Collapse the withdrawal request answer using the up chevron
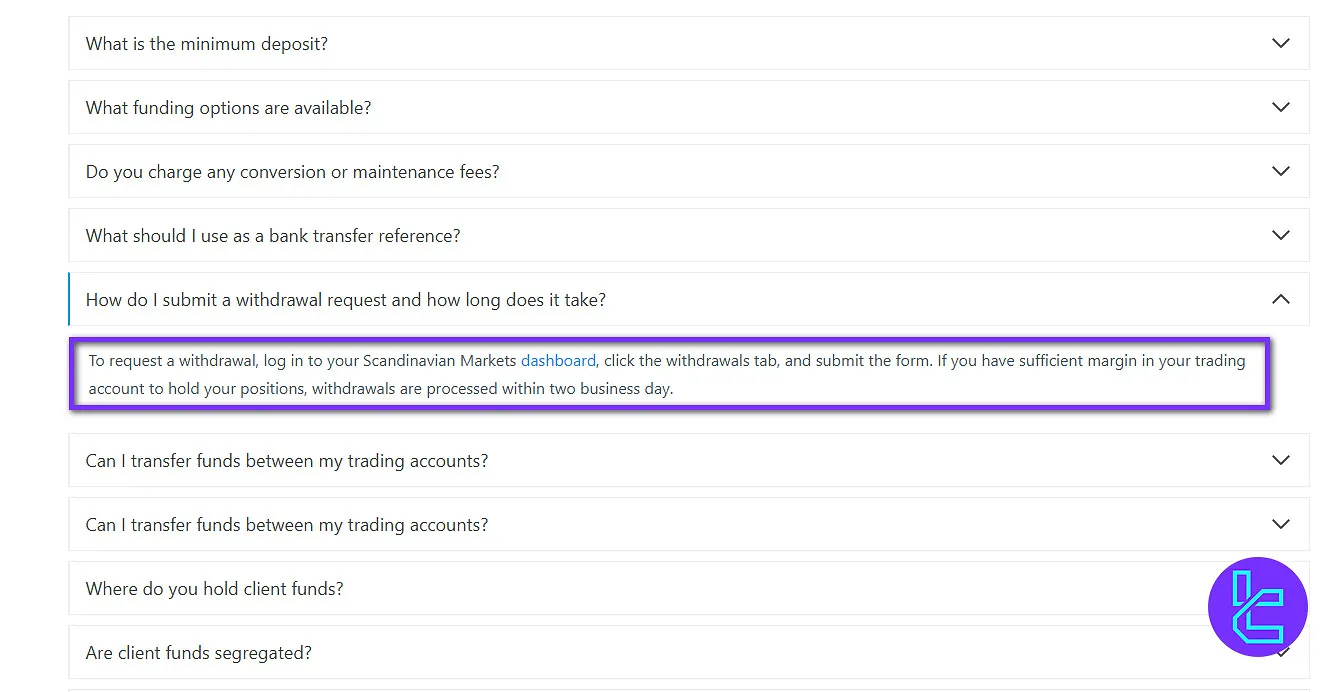Image resolution: width=1343 pixels, height=692 pixels. tap(1280, 300)
